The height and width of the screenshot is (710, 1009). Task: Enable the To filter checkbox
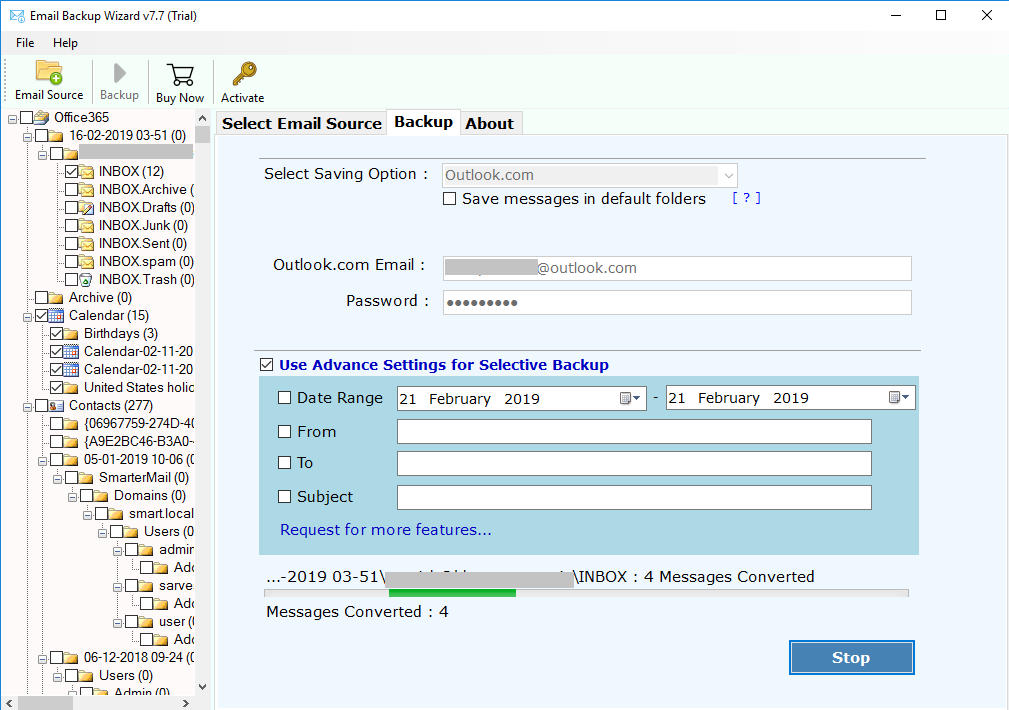click(x=284, y=463)
